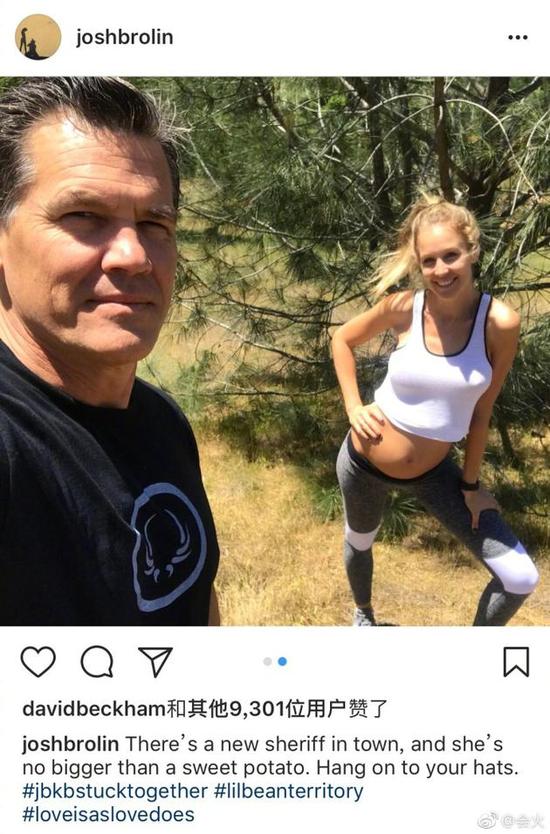Open the #loveisaslovedoes hashtag

(x=109, y=814)
